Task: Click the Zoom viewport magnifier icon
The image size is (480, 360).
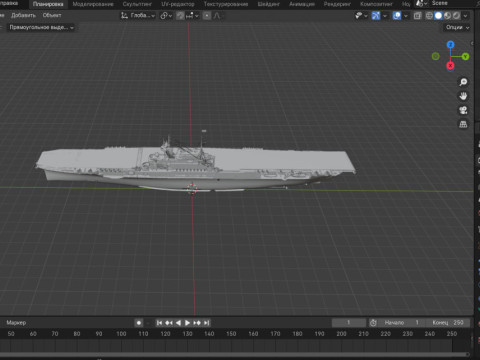Action: tap(463, 82)
